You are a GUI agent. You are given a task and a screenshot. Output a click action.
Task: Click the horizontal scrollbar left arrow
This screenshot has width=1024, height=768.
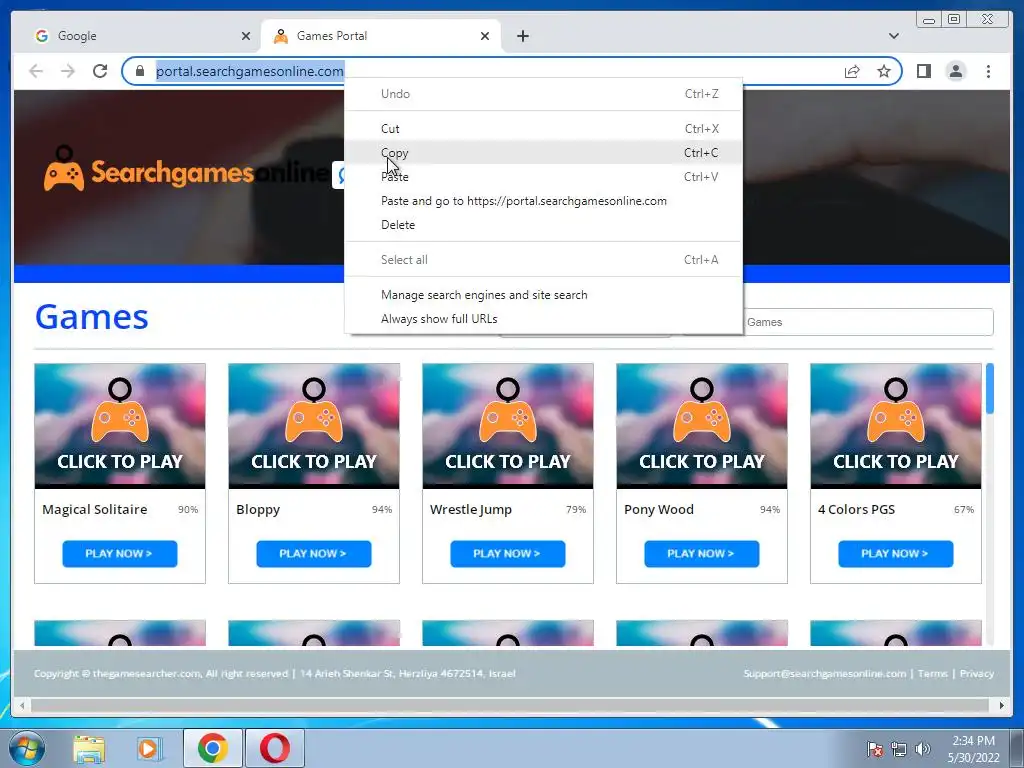pos(22,705)
